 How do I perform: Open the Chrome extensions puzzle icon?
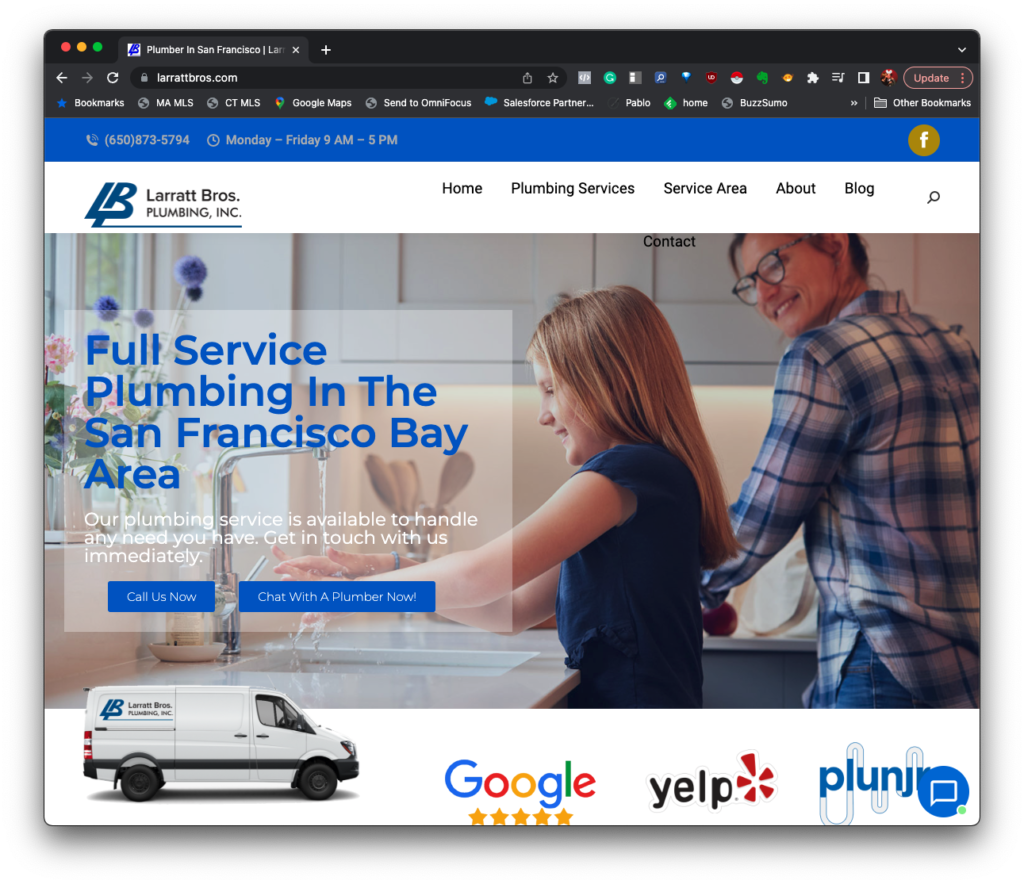(813, 78)
